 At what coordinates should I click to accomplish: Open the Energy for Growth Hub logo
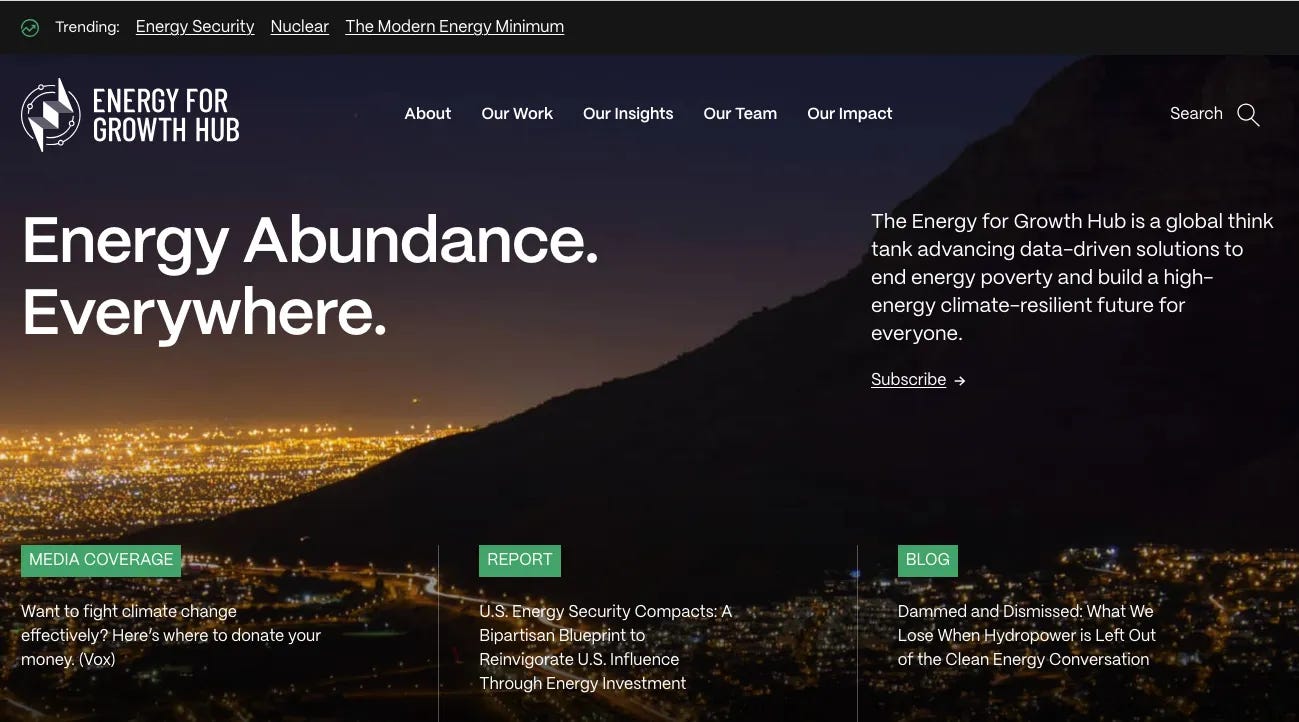point(130,115)
